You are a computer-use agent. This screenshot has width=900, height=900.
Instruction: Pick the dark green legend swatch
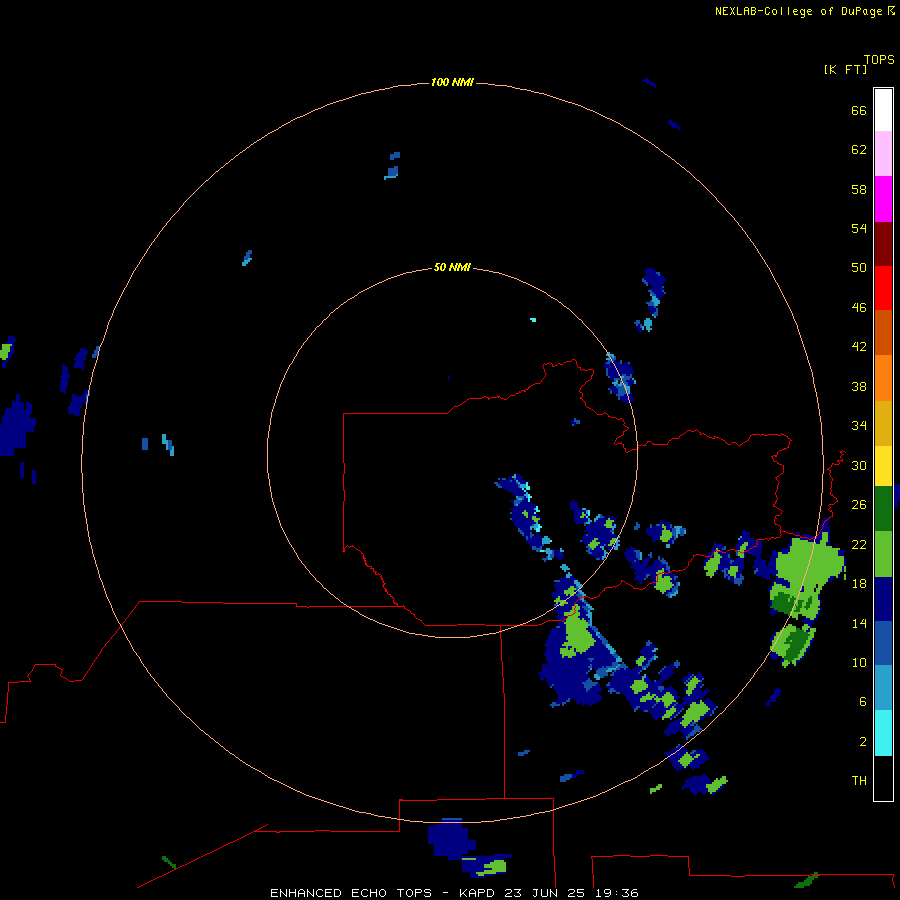coord(883,509)
